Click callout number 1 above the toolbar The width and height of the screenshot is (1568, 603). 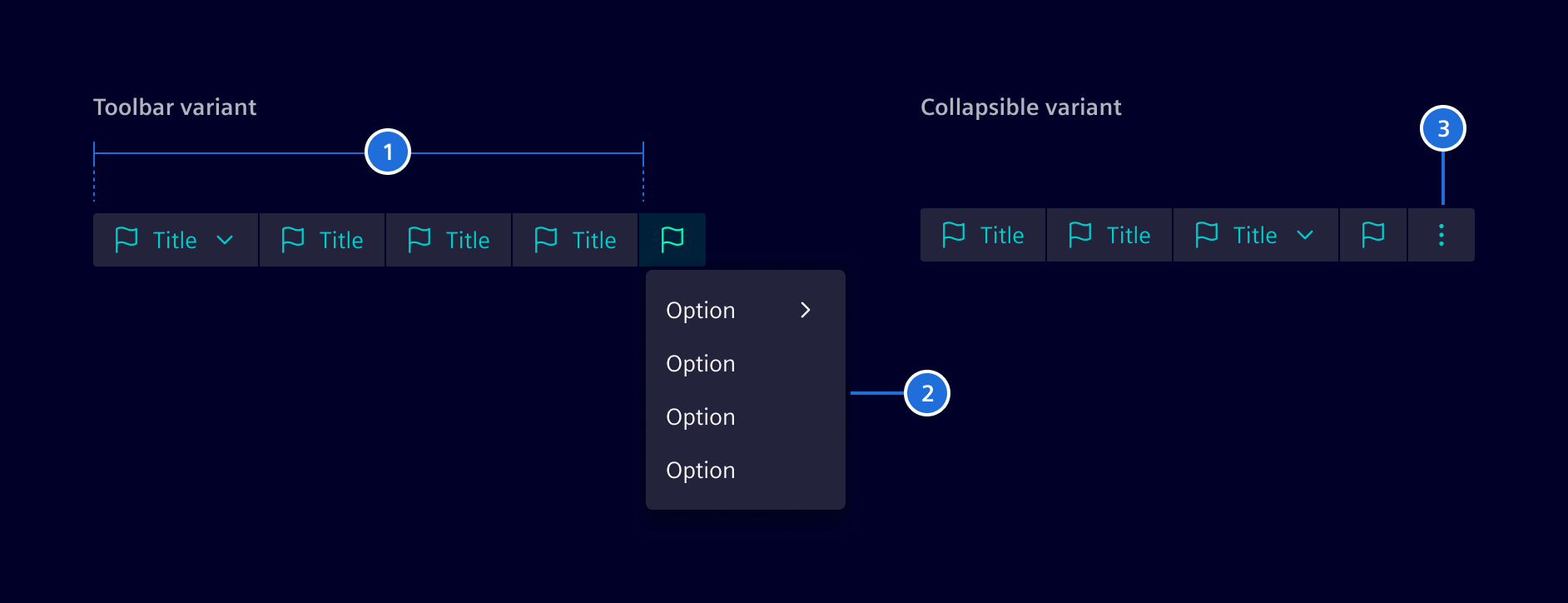(388, 152)
